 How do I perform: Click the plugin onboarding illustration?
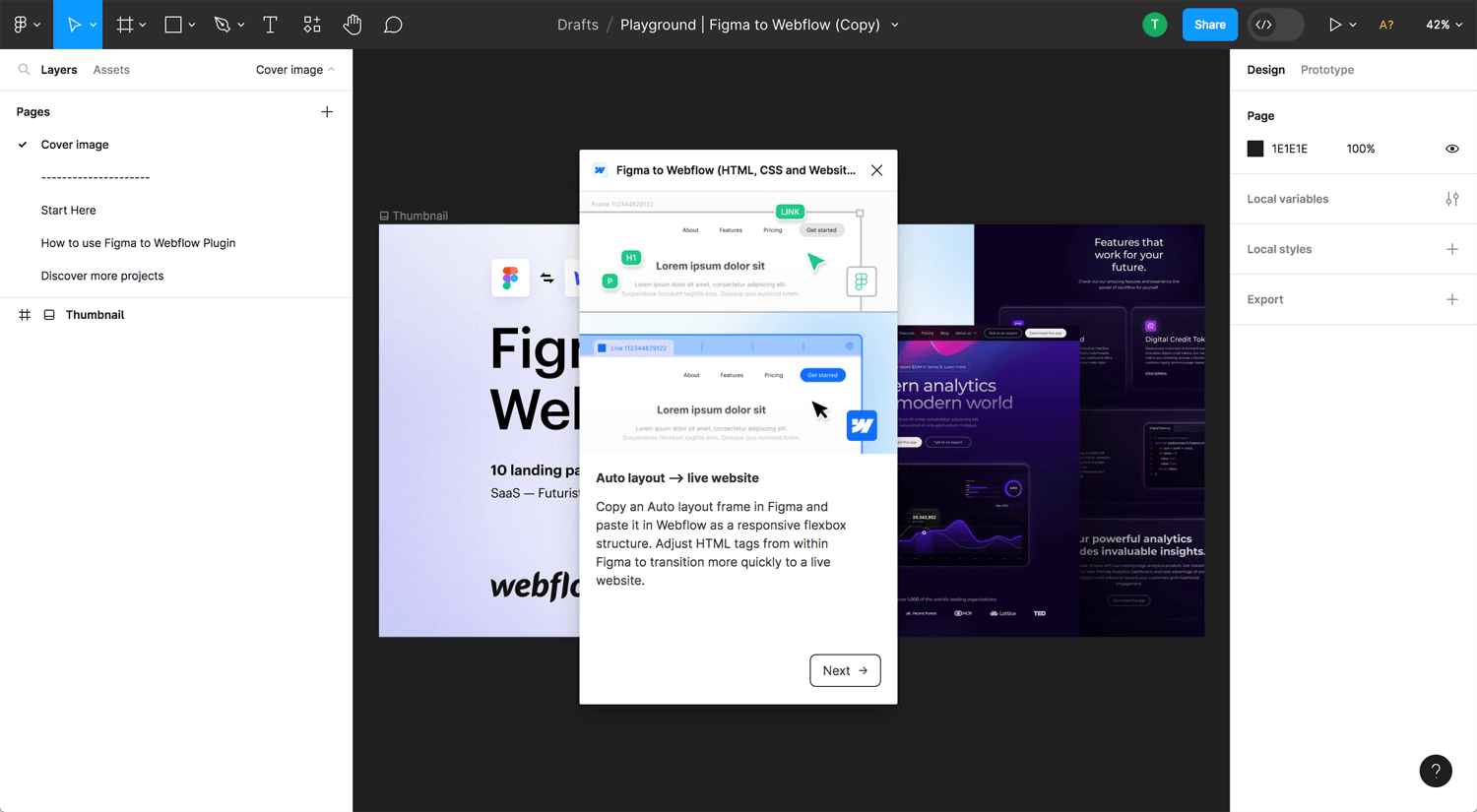tap(738, 323)
